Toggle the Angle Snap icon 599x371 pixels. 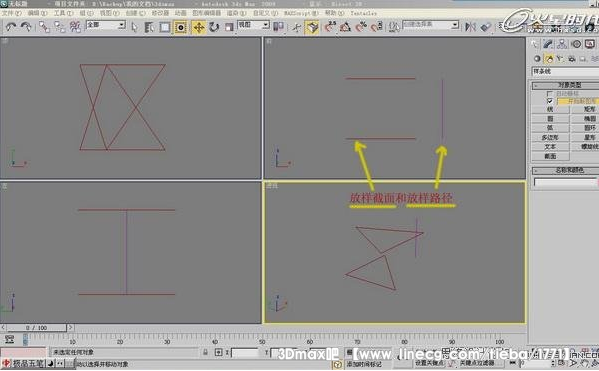(x=345, y=27)
